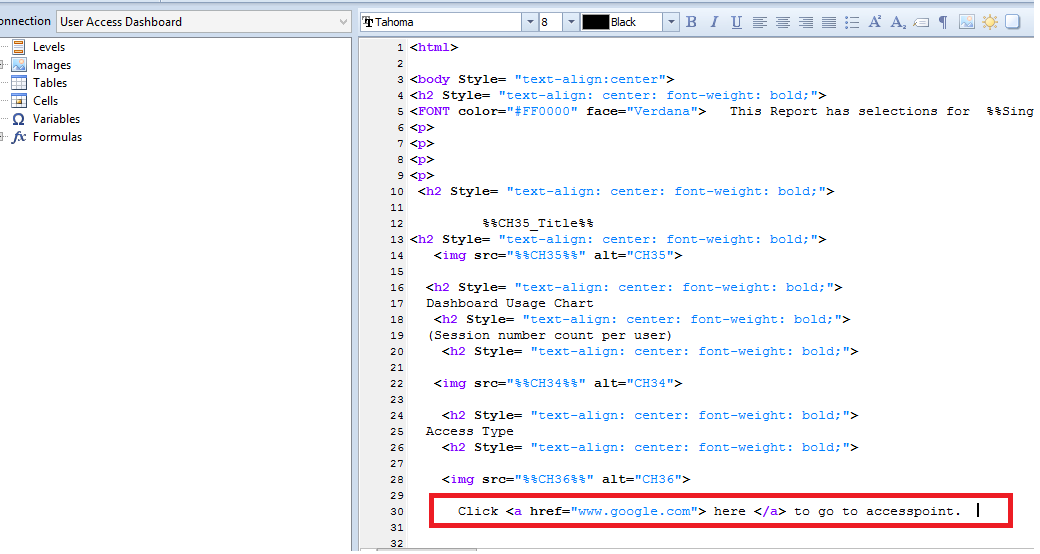Apply subscript formatting

(x=898, y=22)
